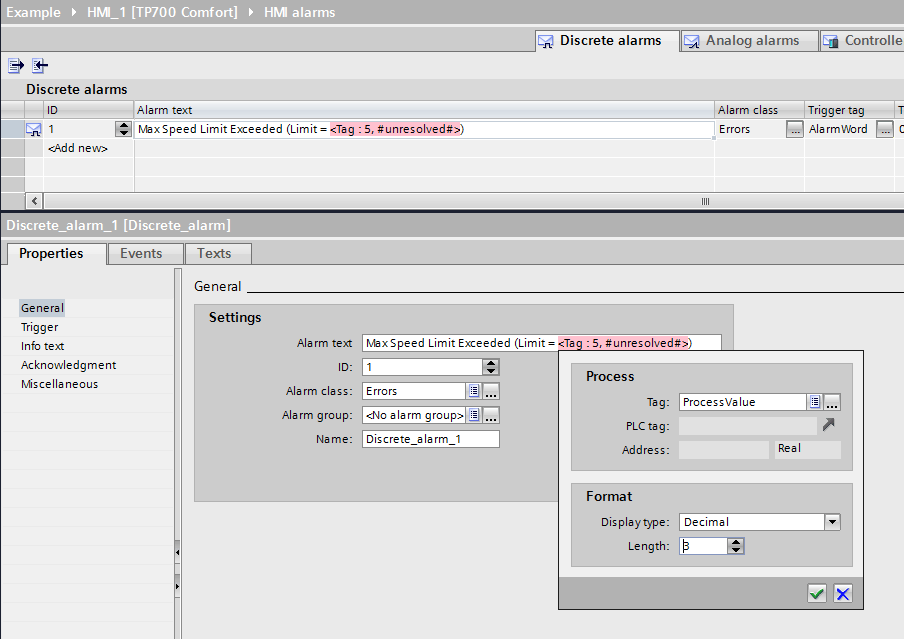Click the PLC tag field

(748, 426)
